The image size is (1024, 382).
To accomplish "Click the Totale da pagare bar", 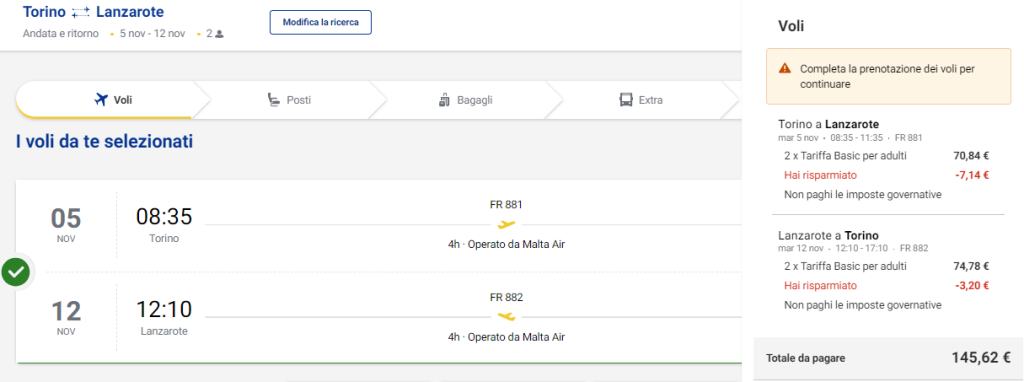I will 888,358.
